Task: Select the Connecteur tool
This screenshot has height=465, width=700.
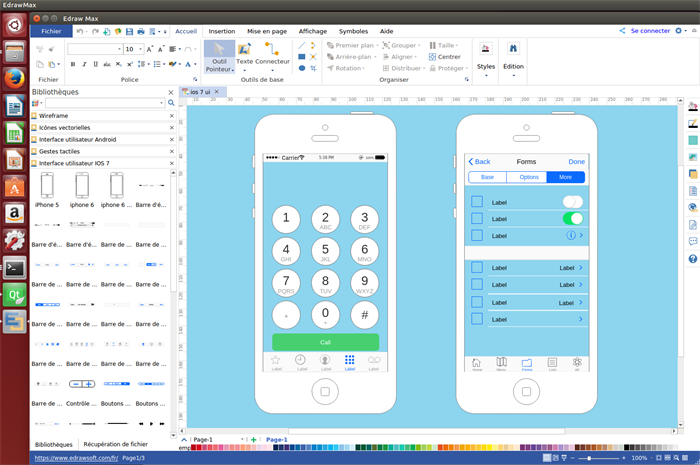Action: [x=272, y=57]
